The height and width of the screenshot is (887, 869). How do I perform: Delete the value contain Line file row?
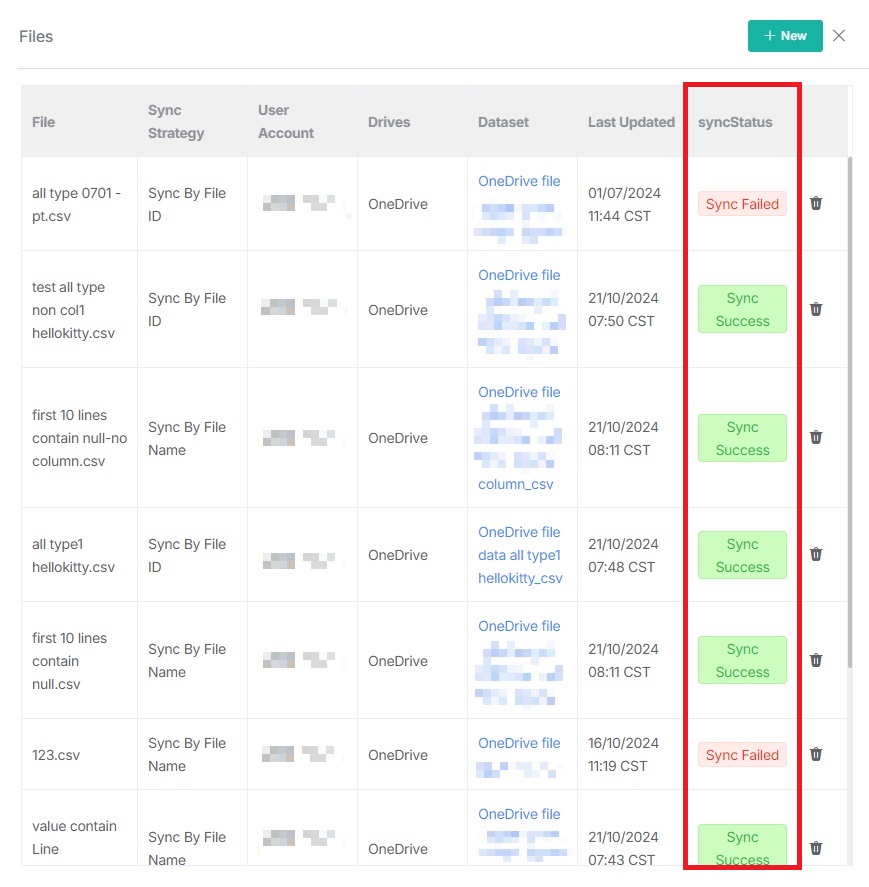click(x=816, y=848)
